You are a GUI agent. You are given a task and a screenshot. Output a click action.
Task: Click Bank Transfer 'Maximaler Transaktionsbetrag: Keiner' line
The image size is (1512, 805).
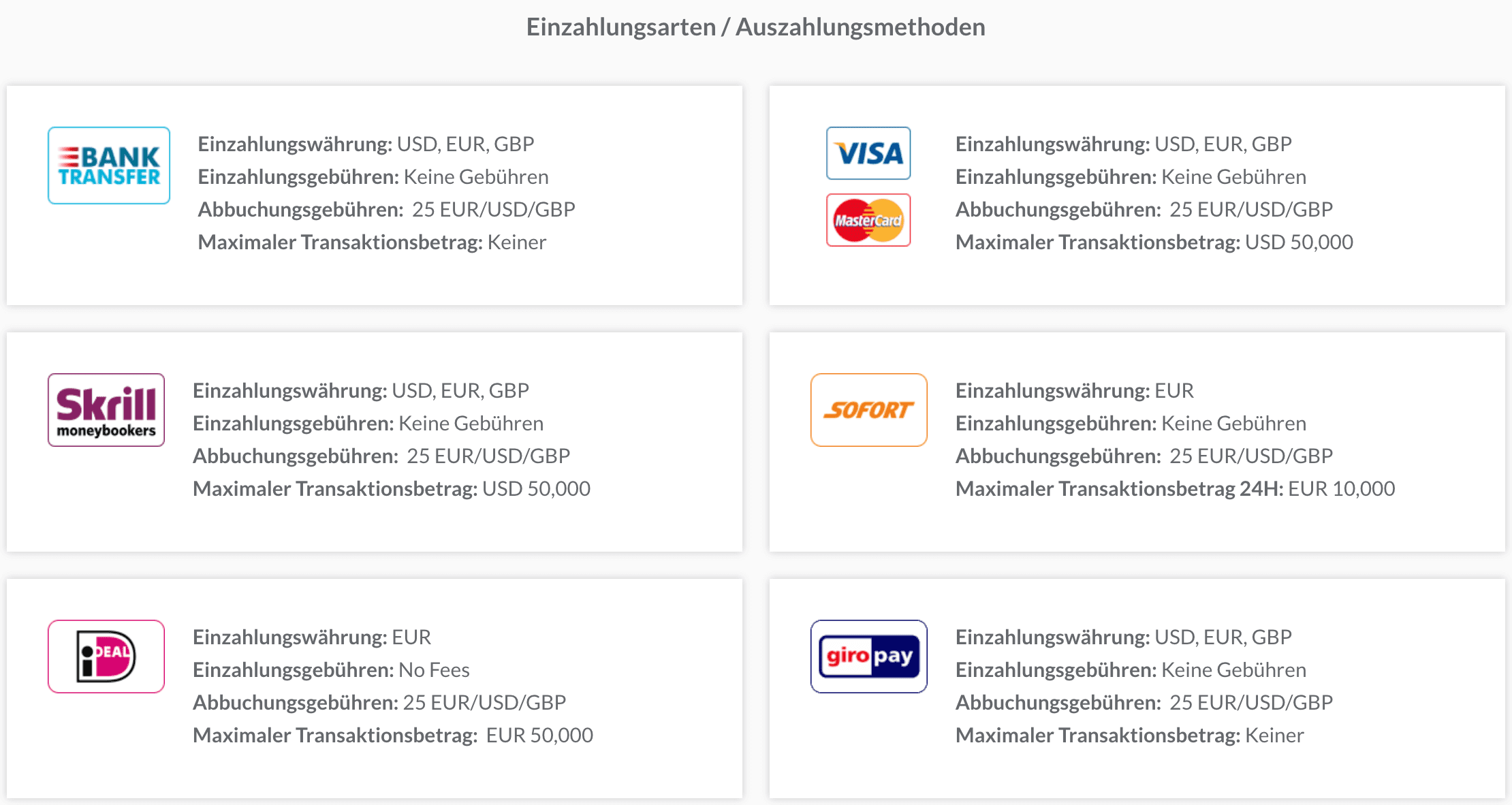coord(372,242)
